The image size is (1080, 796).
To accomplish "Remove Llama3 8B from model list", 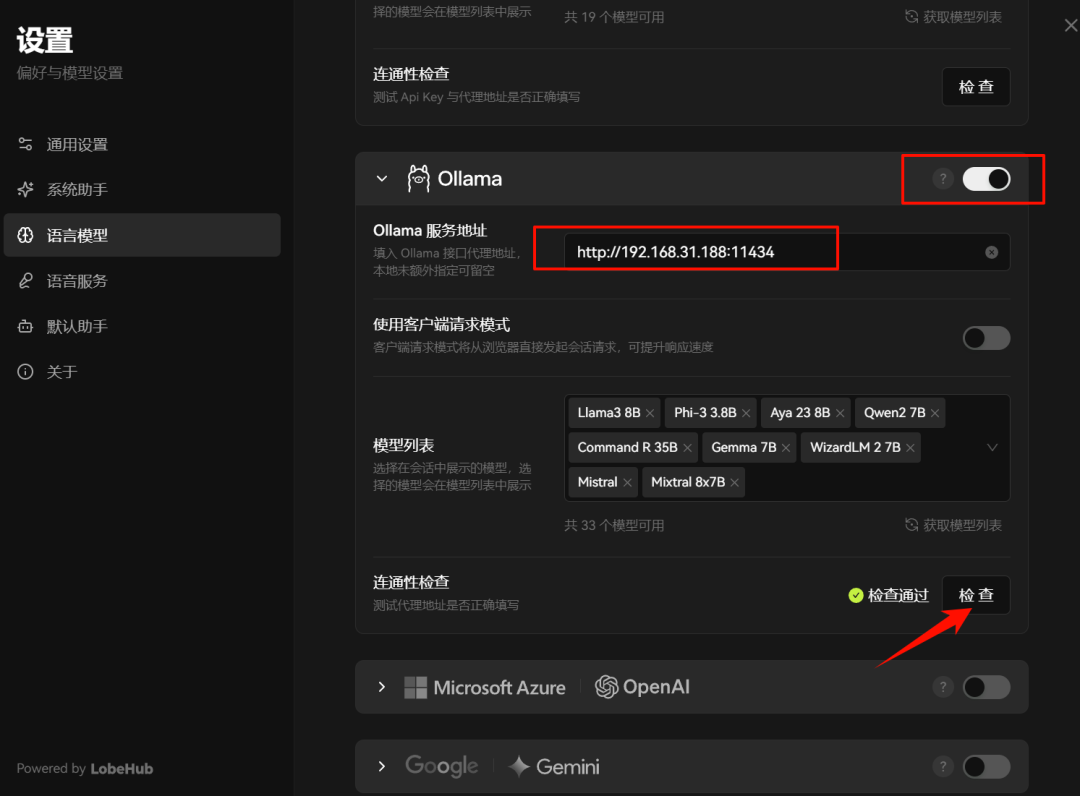I will [650, 413].
